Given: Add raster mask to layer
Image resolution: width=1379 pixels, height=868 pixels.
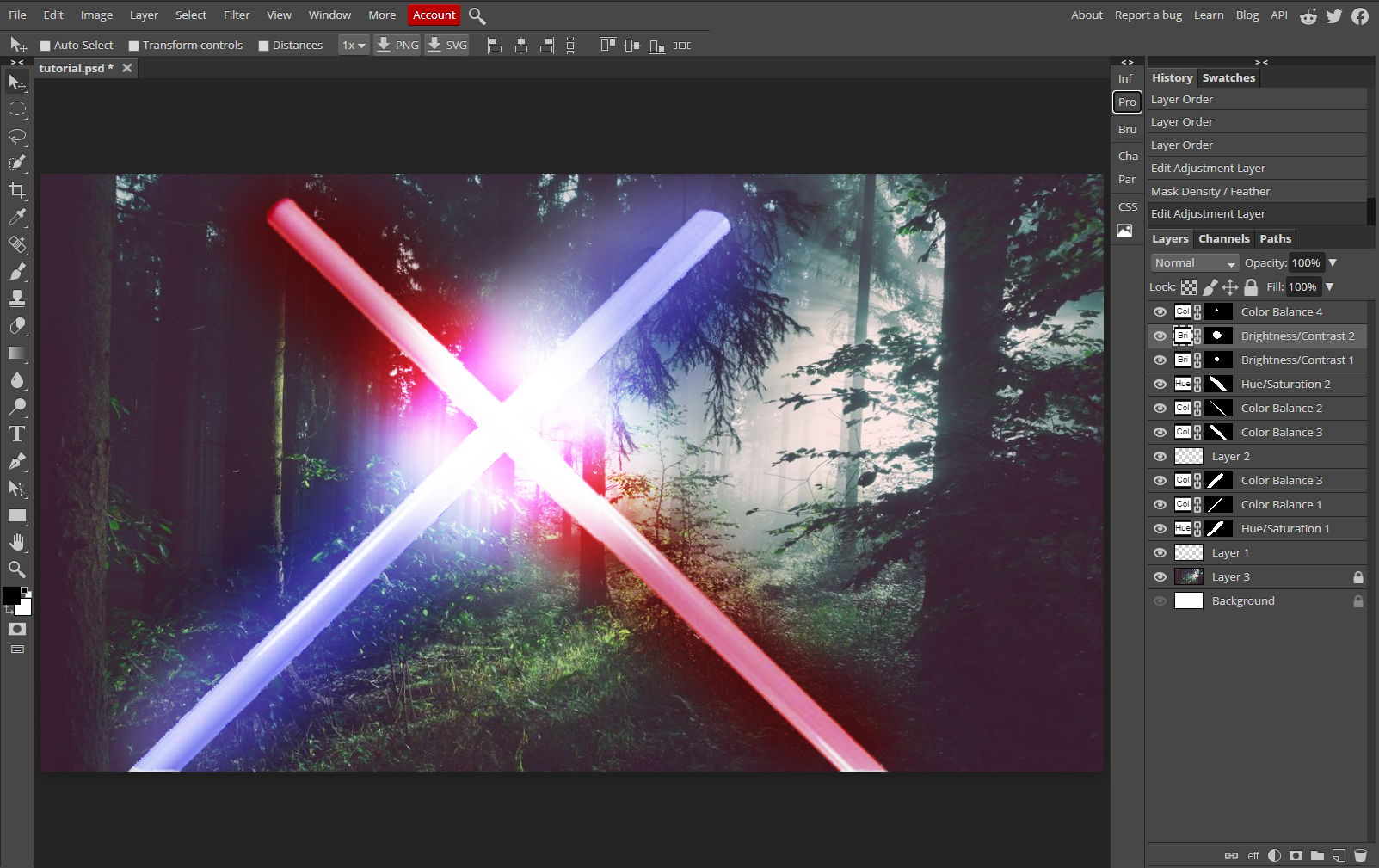Looking at the screenshot, I should (1296, 855).
